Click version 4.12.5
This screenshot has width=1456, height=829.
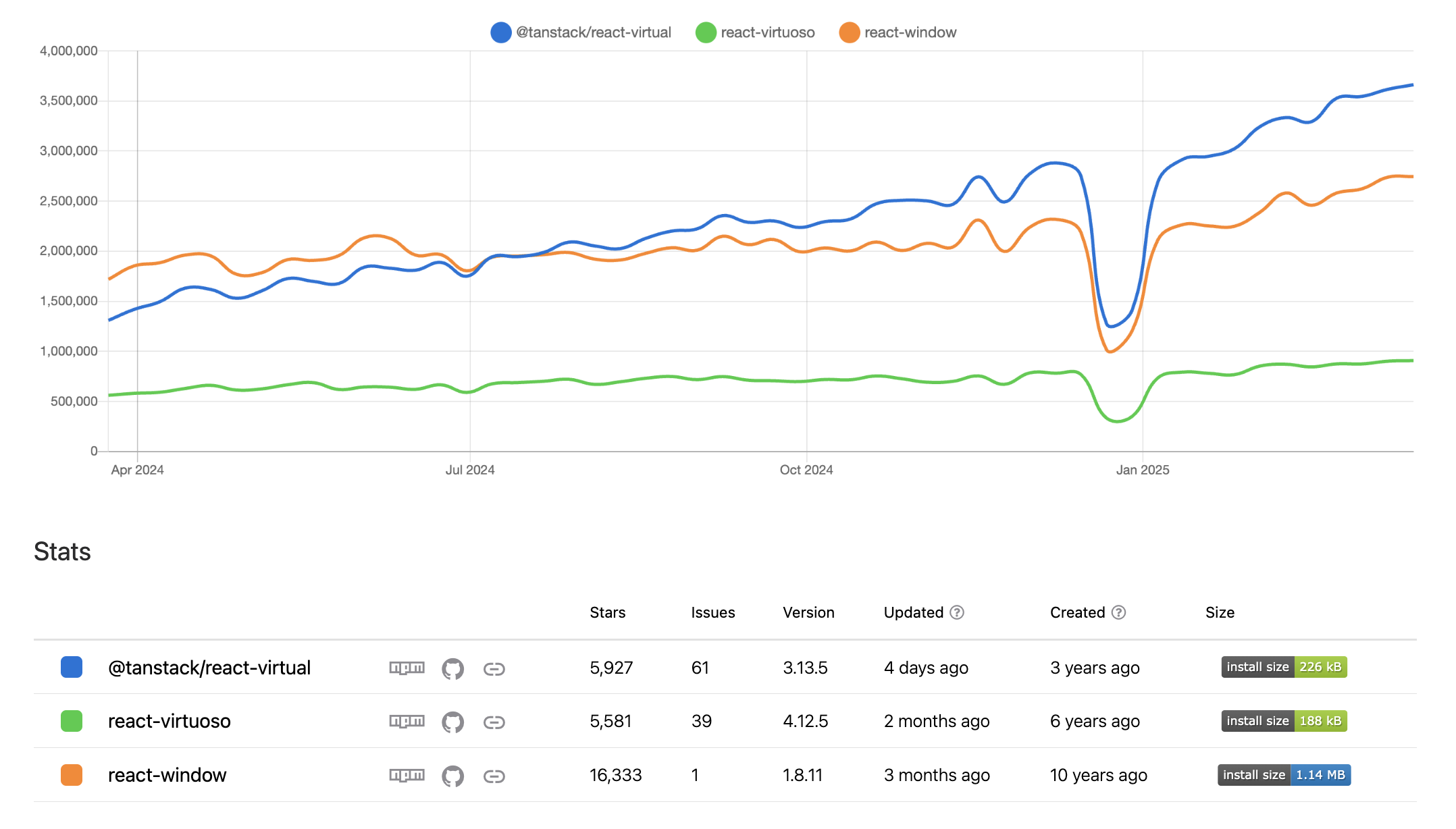point(806,721)
